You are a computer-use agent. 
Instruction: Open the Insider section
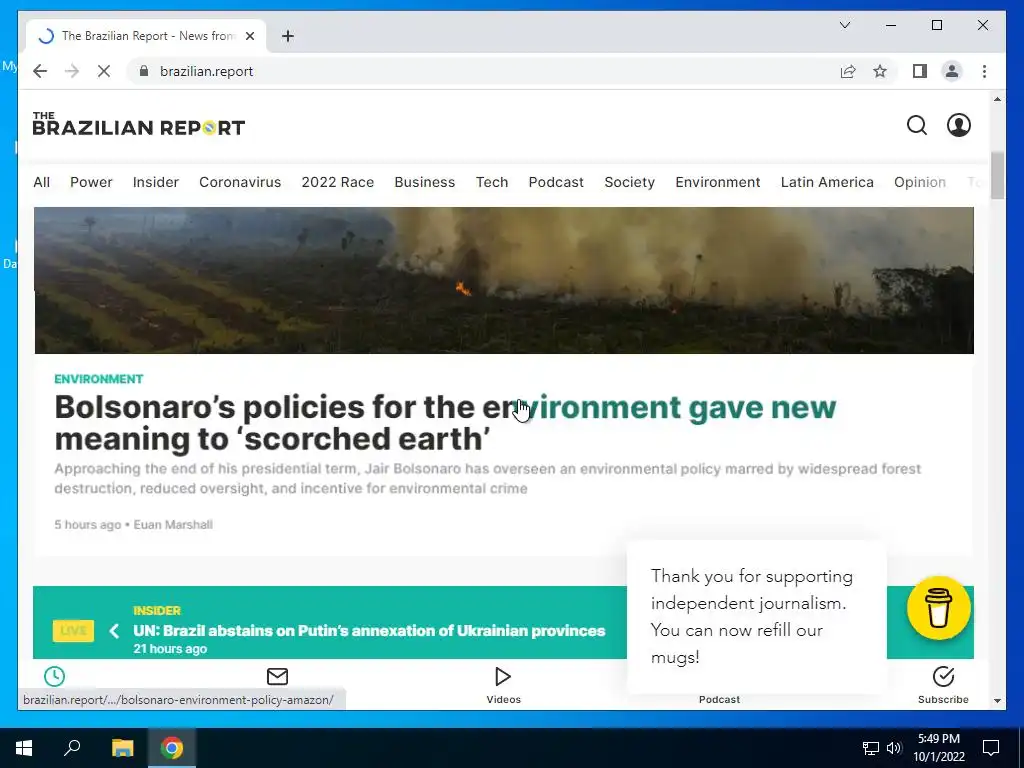point(155,182)
